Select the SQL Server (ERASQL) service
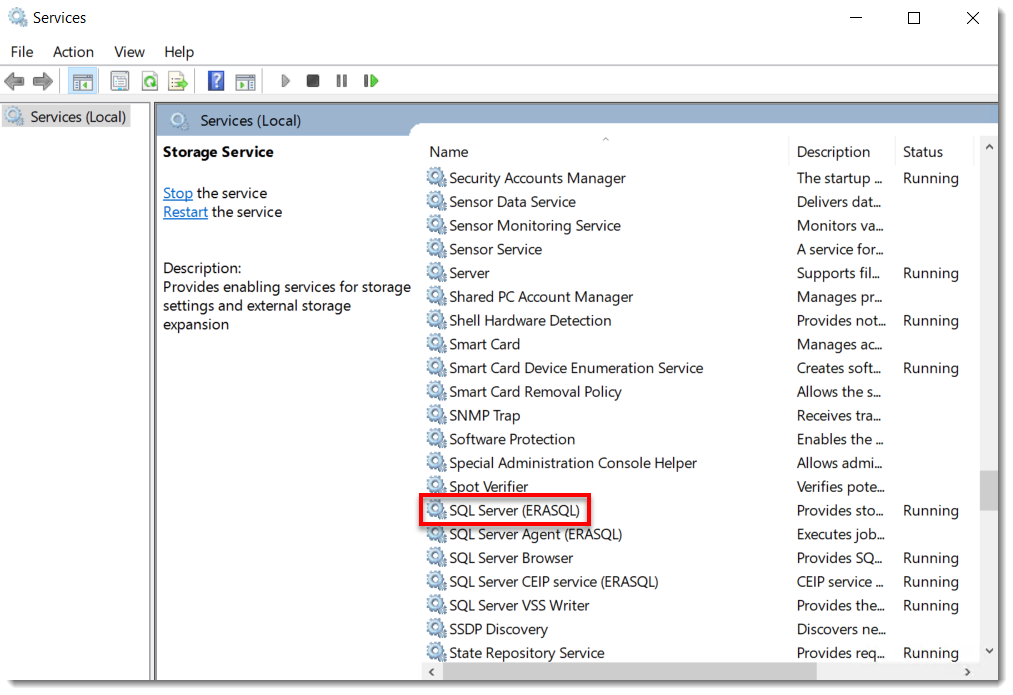This screenshot has height=695, width=1013. pos(514,511)
